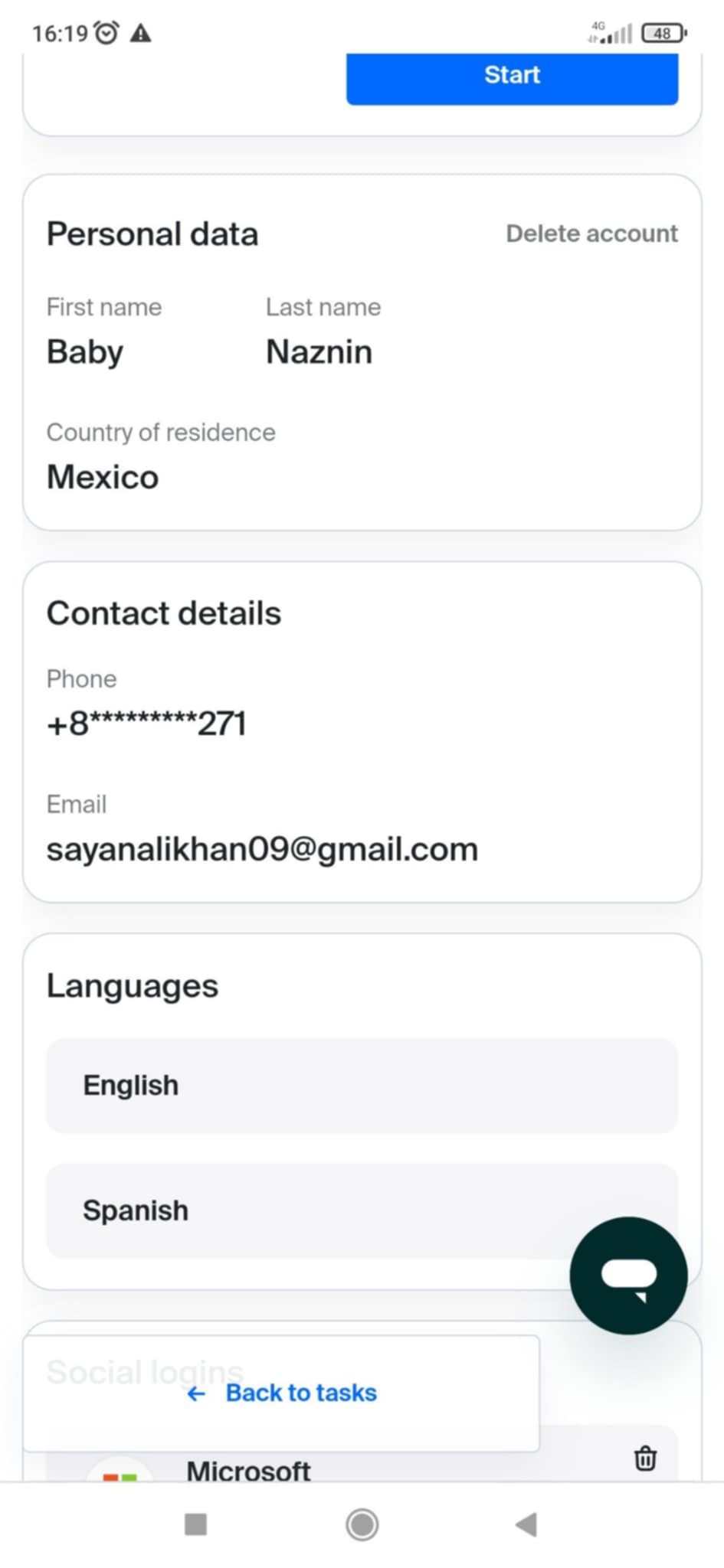
Task: Tap the Android back navigation icon
Action: (x=526, y=1524)
